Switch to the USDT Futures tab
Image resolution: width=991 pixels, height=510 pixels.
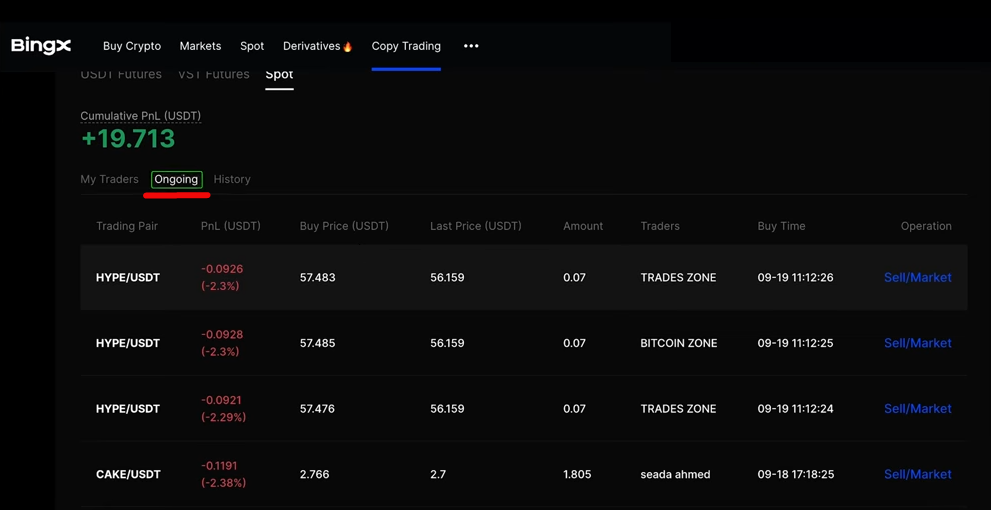pyautogui.click(x=121, y=75)
